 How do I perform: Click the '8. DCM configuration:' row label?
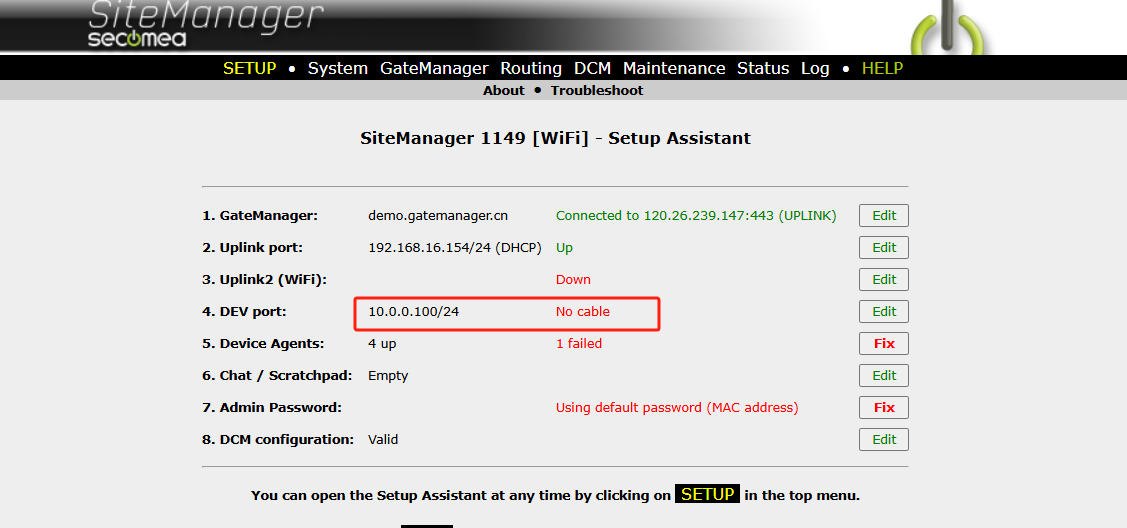tap(278, 440)
